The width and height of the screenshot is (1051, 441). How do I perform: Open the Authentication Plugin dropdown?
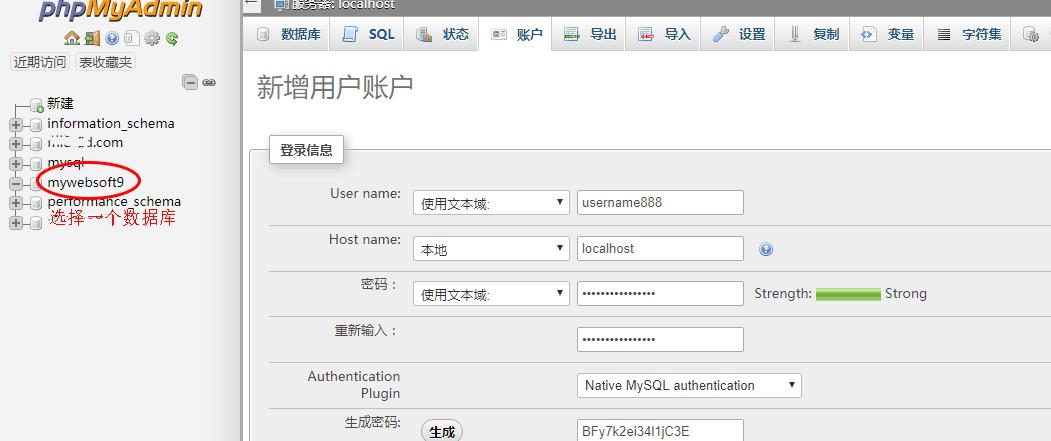[x=689, y=385]
